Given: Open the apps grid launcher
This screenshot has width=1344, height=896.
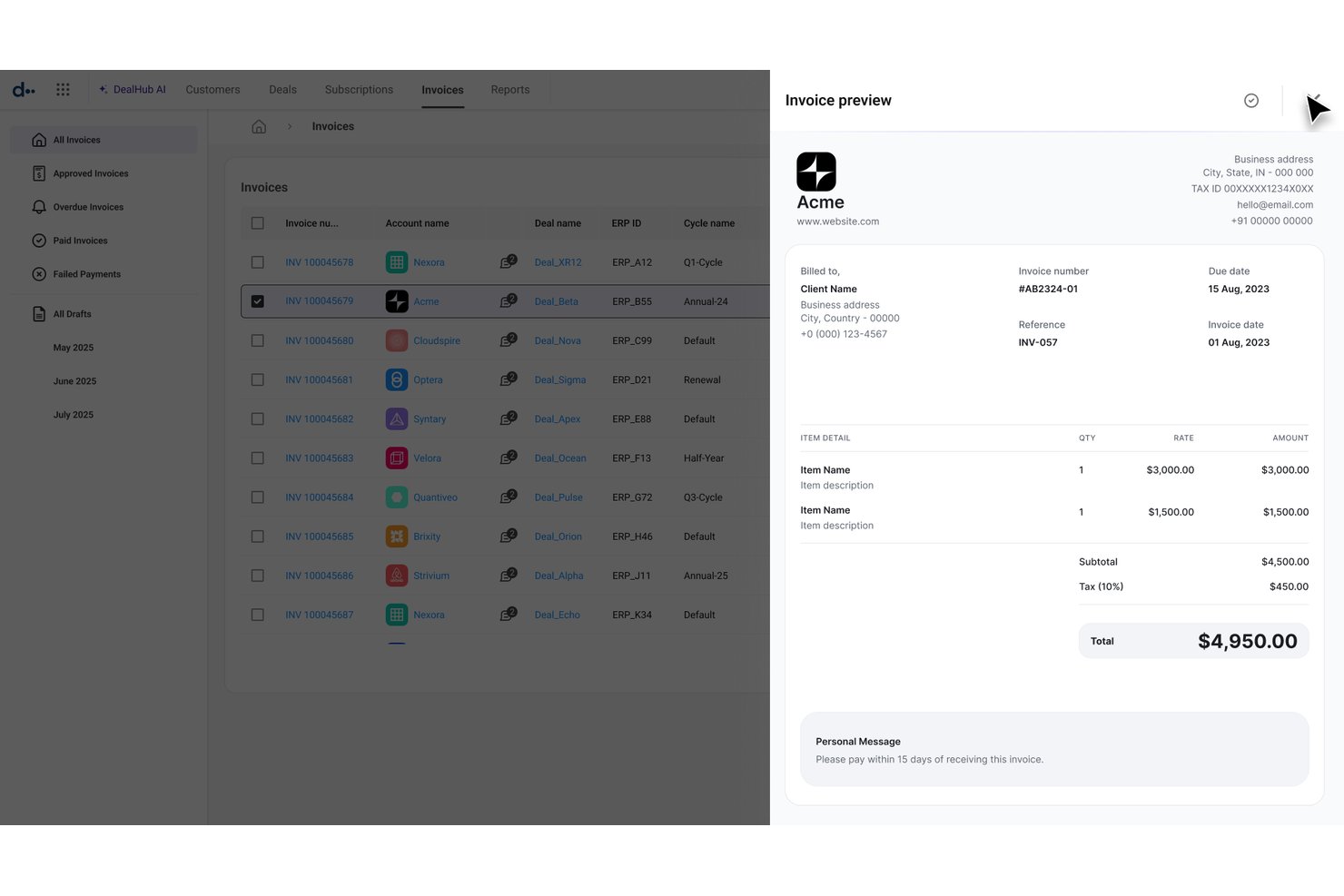Looking at the screenshot, I should [63, 90].
